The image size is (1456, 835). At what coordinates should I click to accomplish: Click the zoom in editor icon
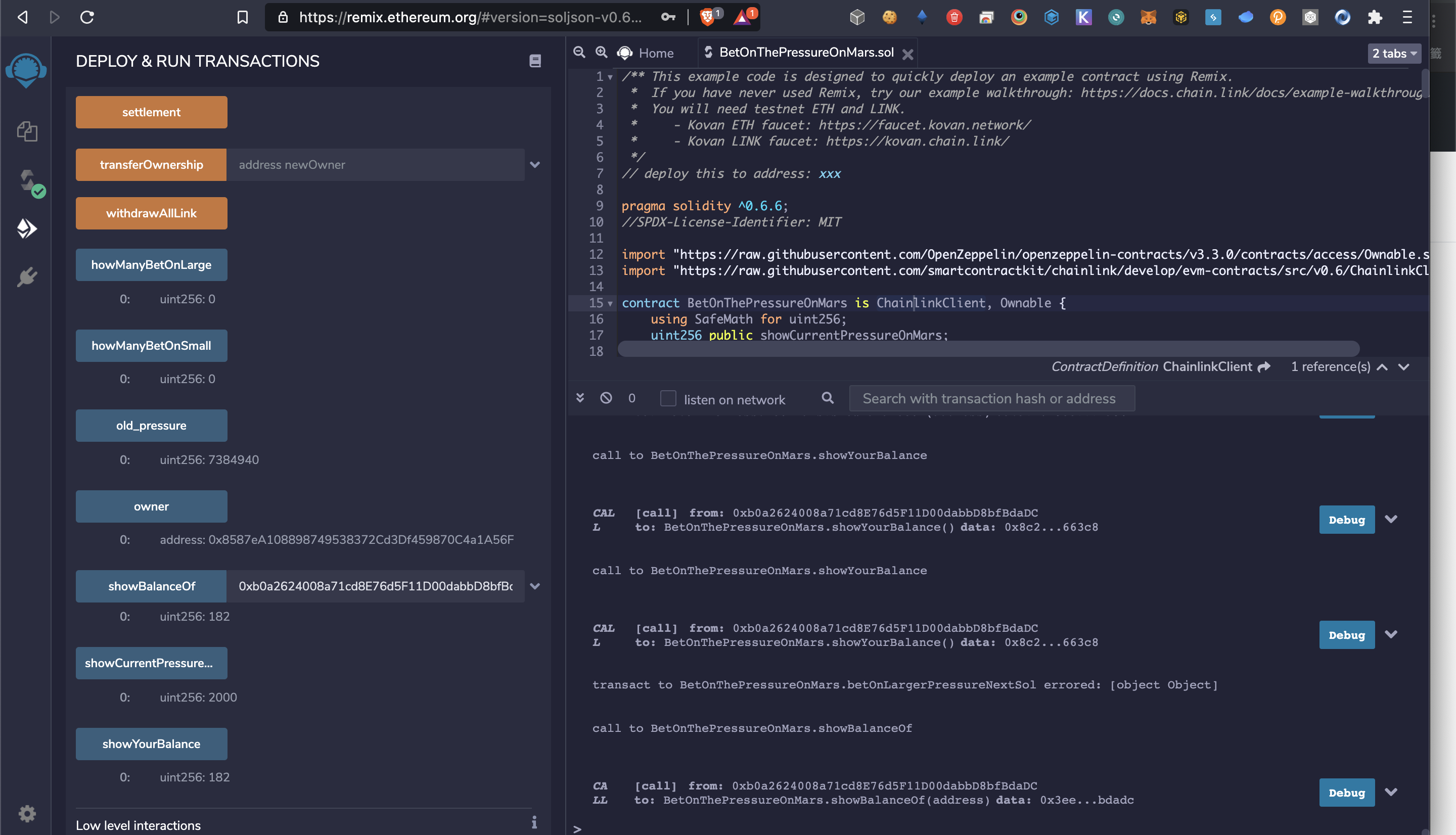601,52
